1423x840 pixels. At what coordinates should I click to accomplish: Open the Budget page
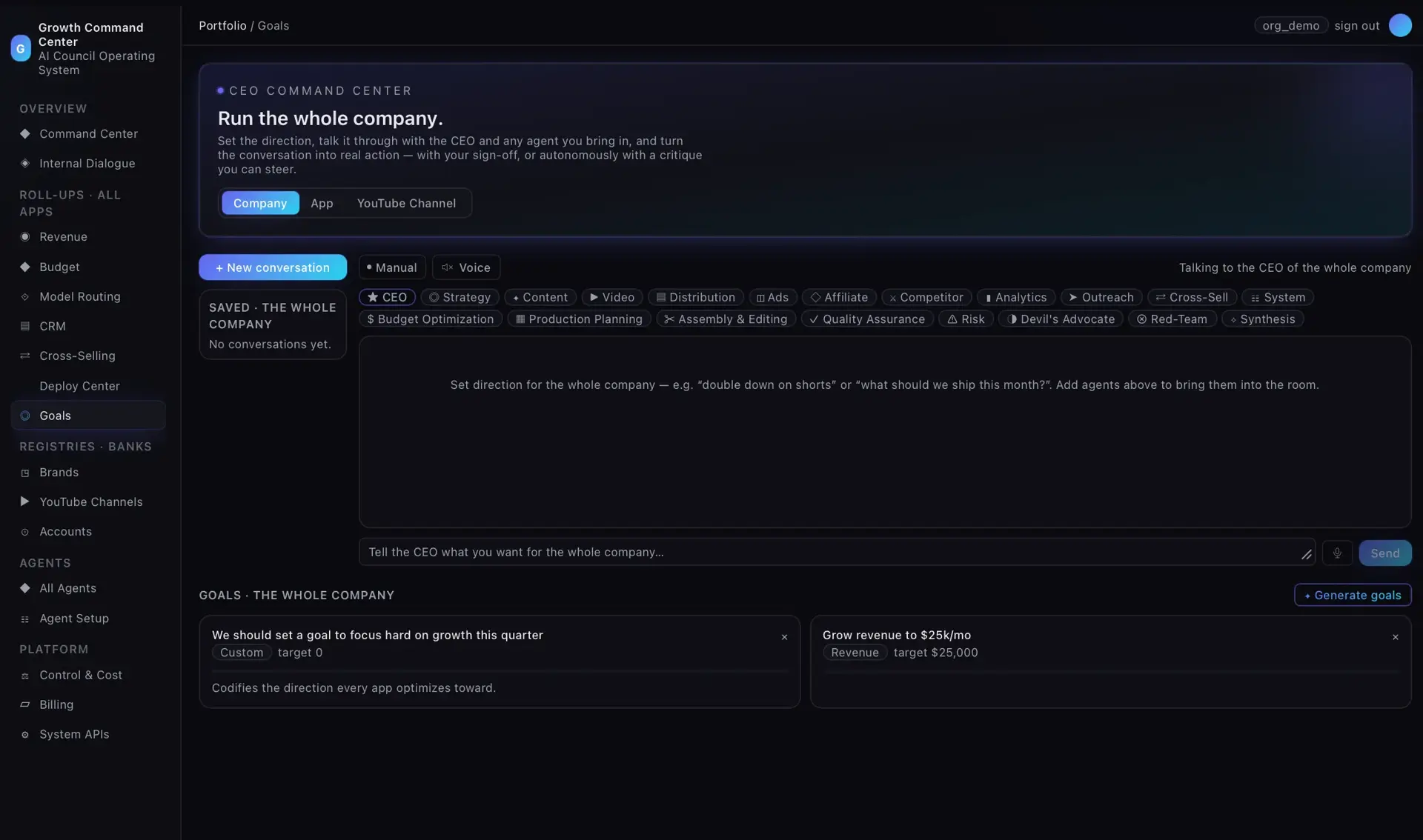[x=88, y=267]
